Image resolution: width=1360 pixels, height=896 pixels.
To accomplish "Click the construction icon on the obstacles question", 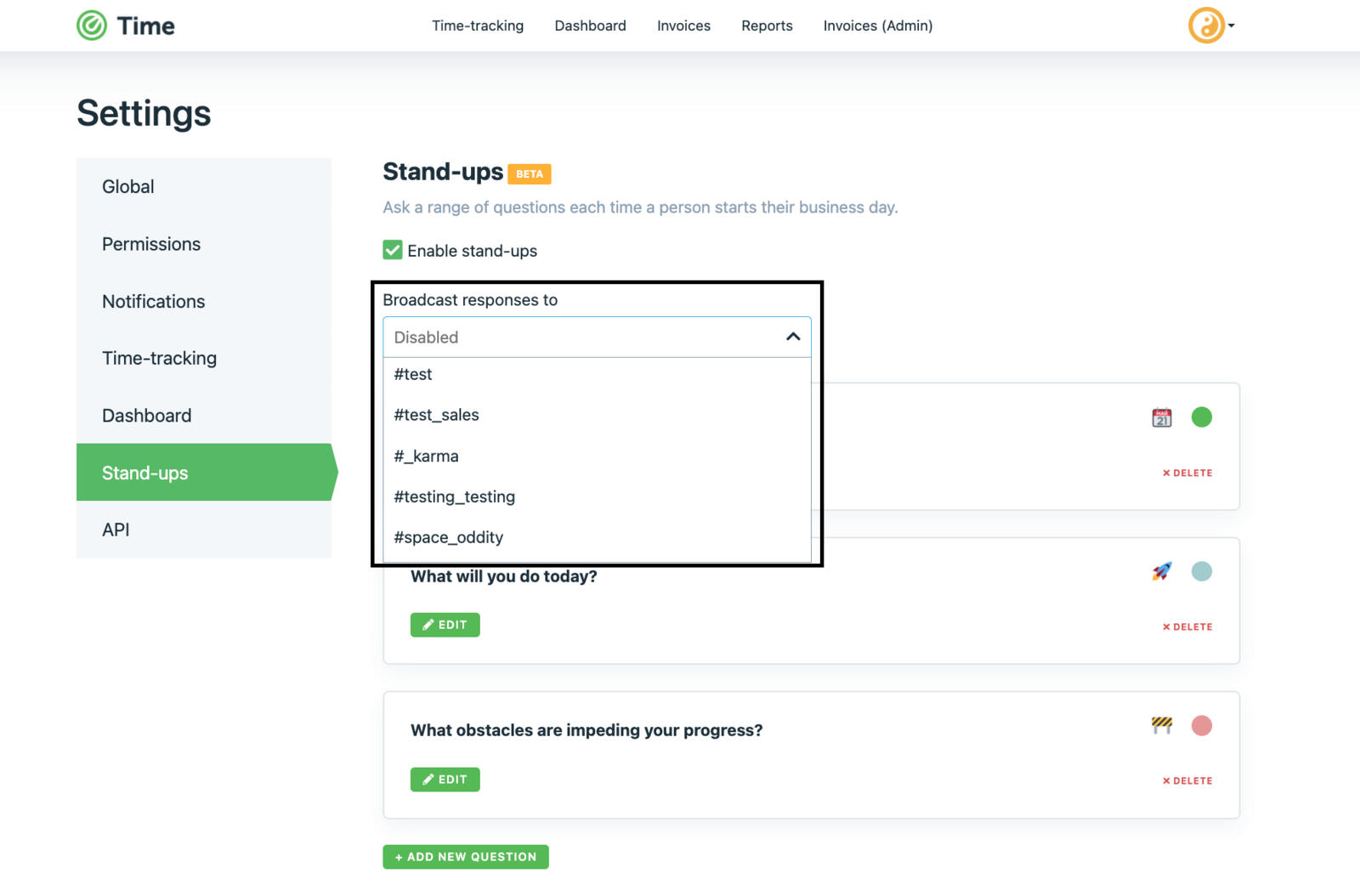I will point(1160,725).
